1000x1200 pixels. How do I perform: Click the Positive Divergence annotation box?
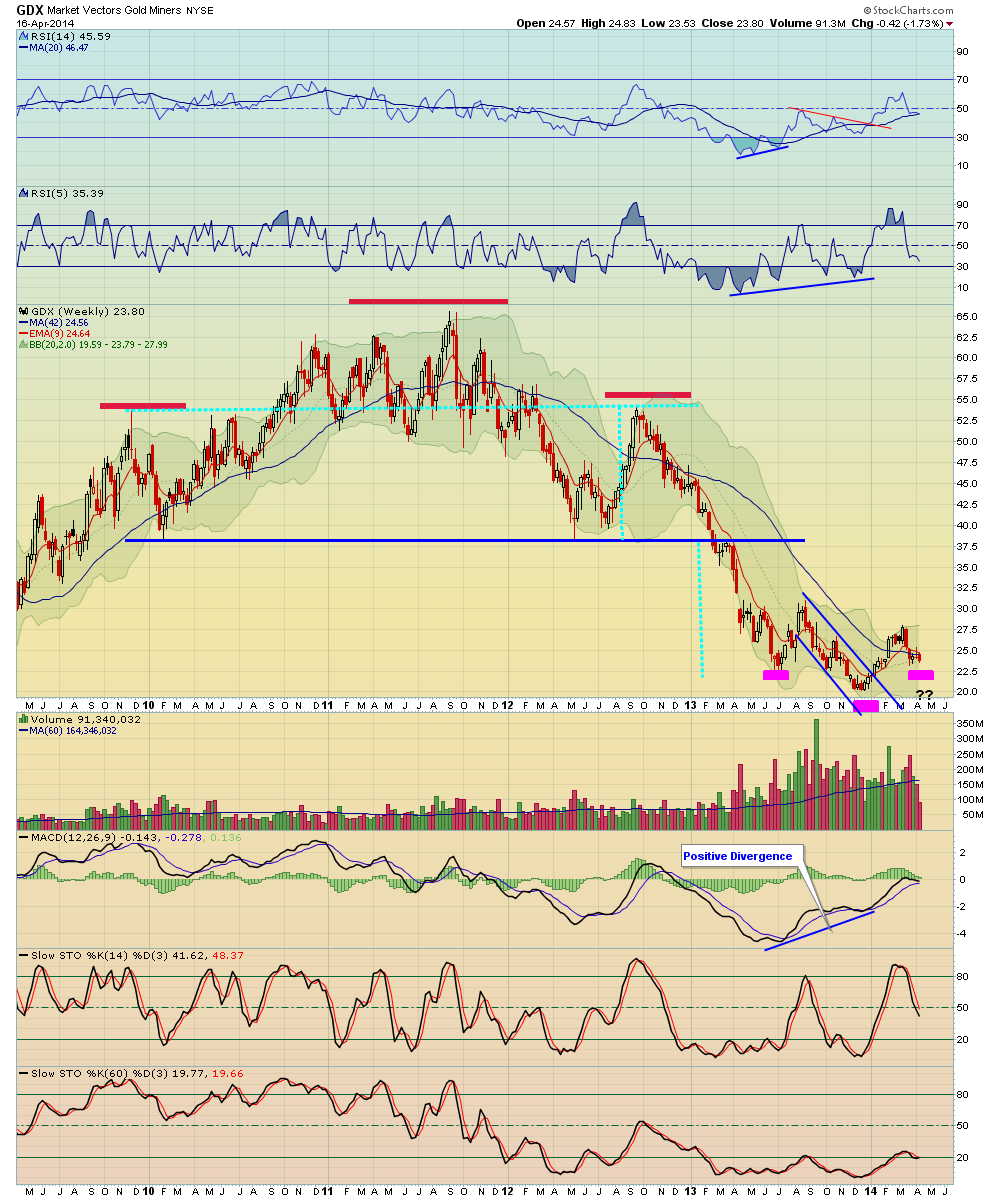pyautogui.click(x=743, y=856)
